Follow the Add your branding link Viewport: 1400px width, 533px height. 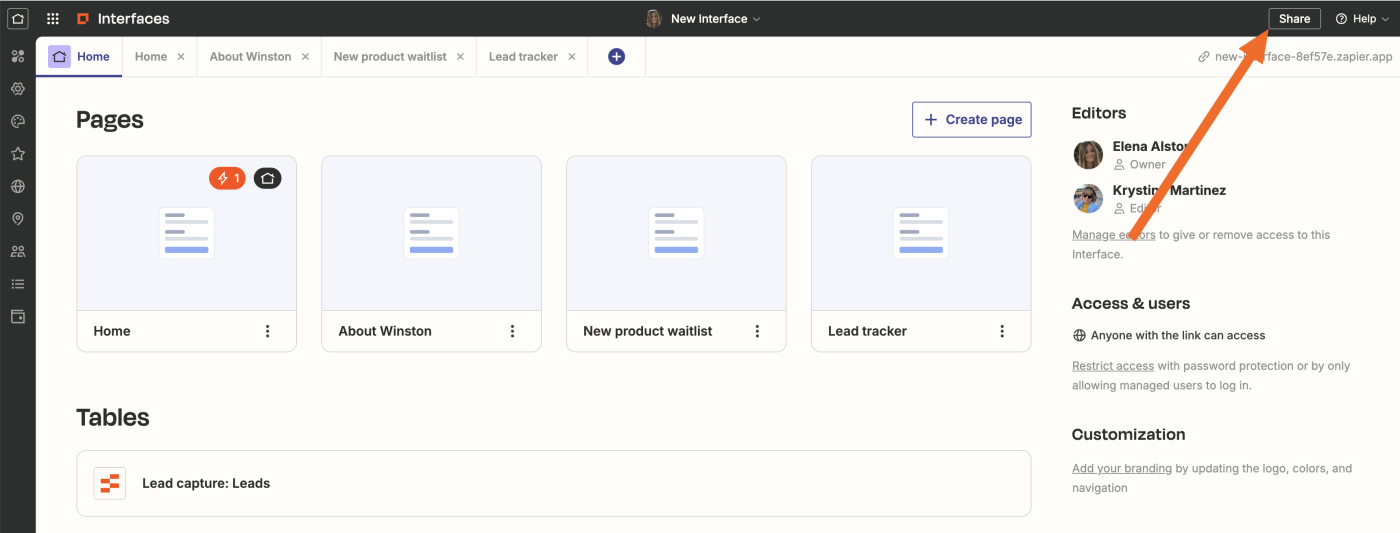click(1122, 468)
